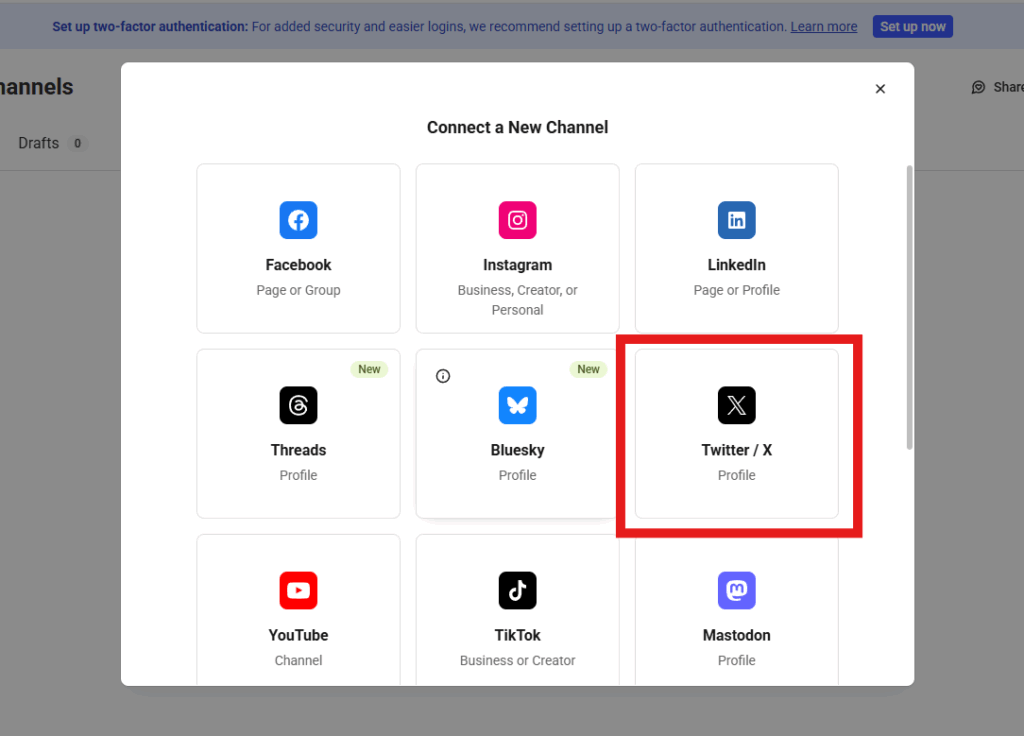The image size is (1024, 736).
Task: Select the Bluesky butterfly icon
Action: click(517, 406)
